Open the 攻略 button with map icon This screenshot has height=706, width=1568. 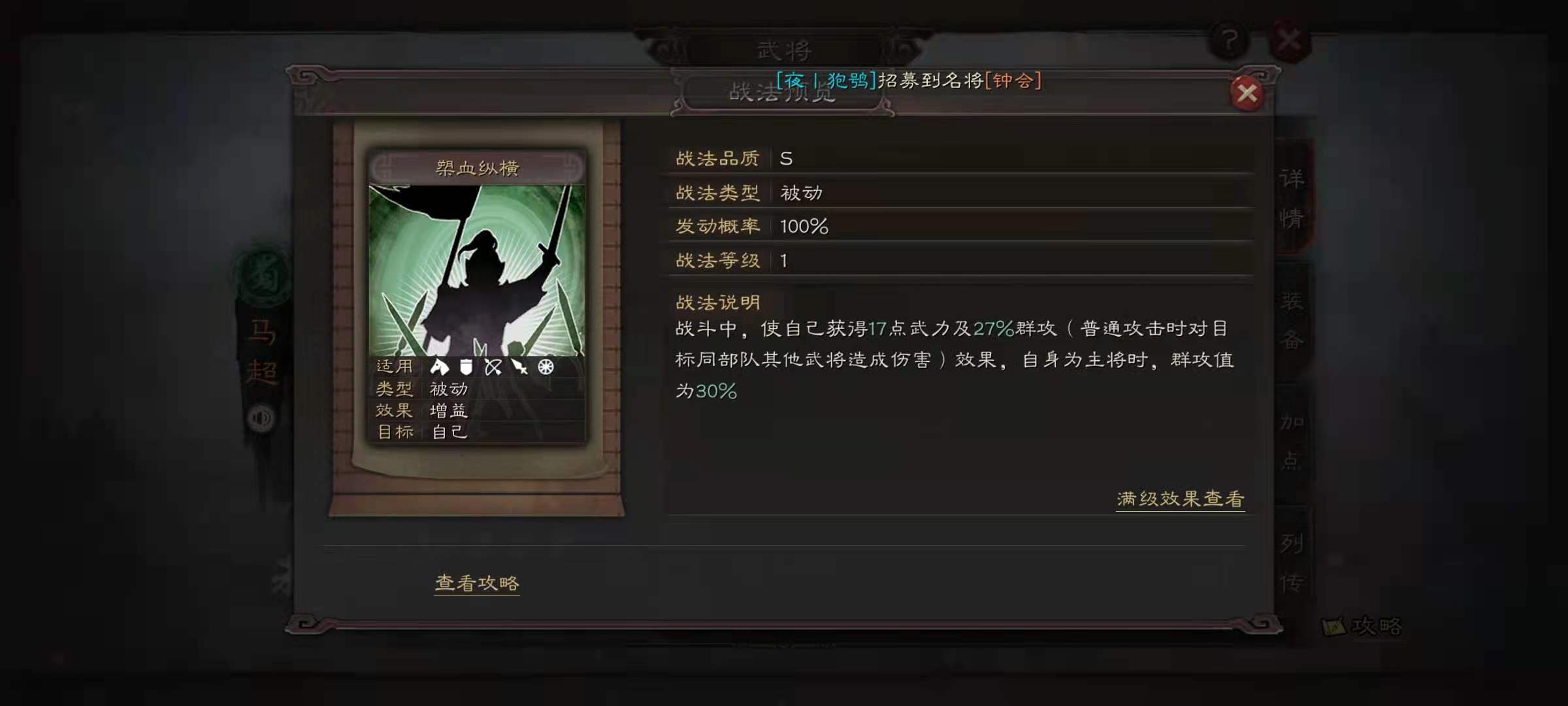pyautogui.click(x=1362, y=626)
